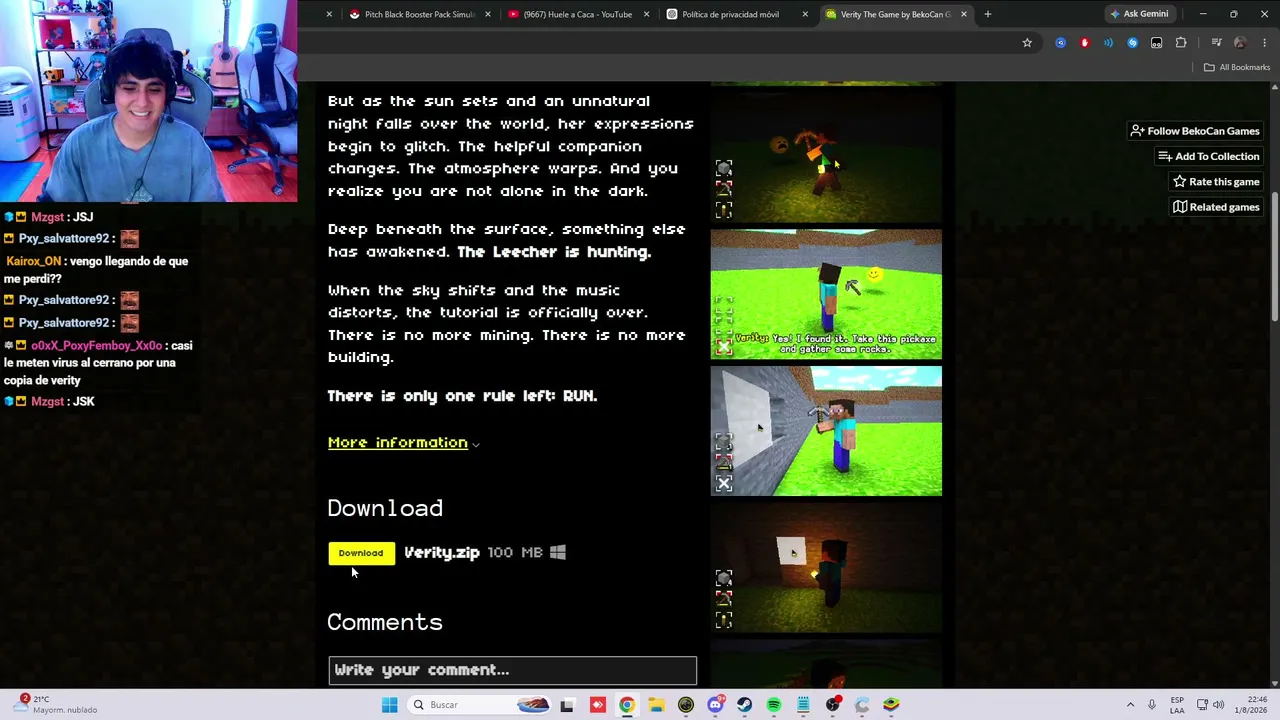Click the 100 MB file size label
The image size is (1280, 720).
tap(515, 552)
